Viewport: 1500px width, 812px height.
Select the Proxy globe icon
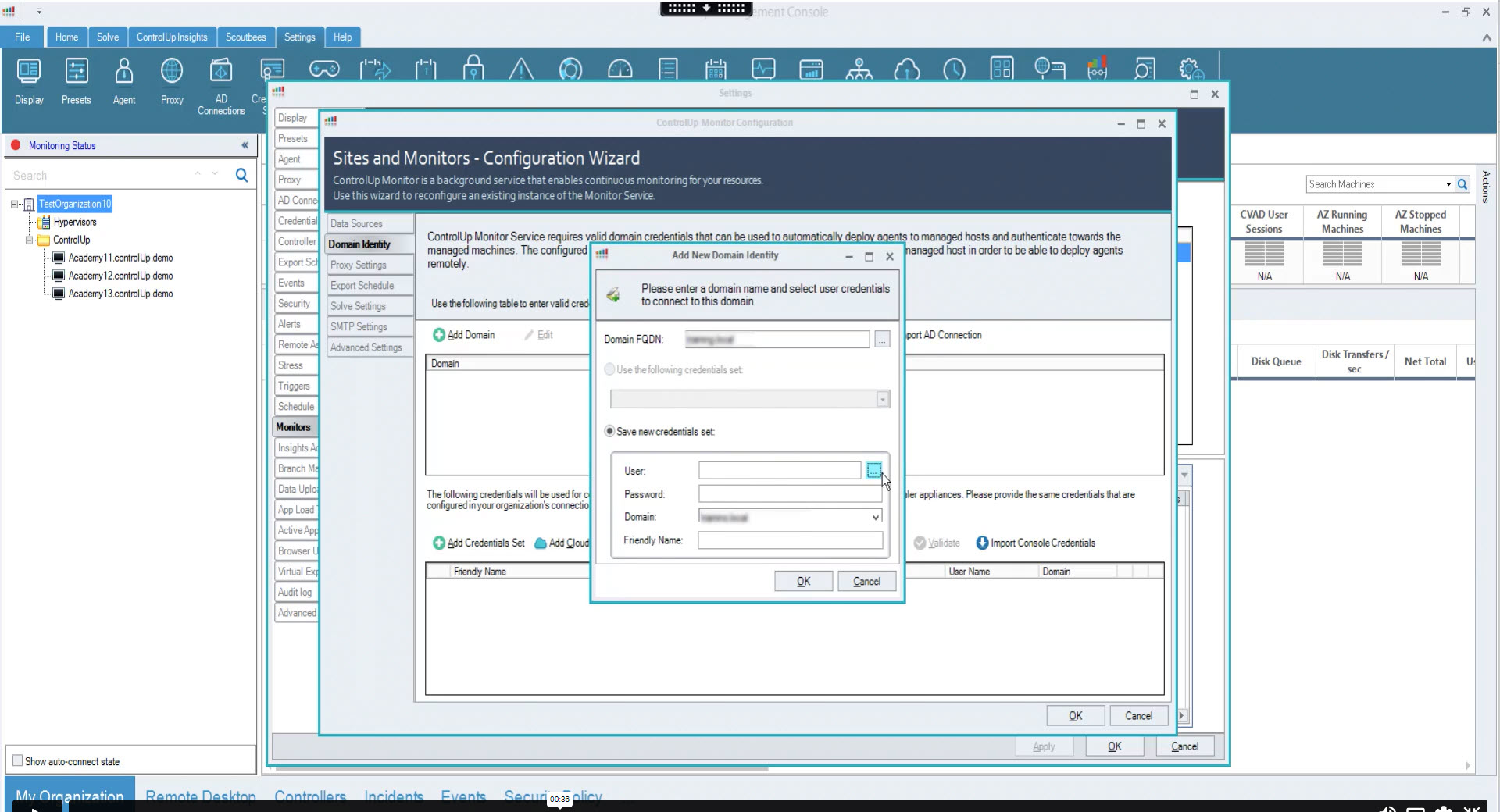click(172, 80)
